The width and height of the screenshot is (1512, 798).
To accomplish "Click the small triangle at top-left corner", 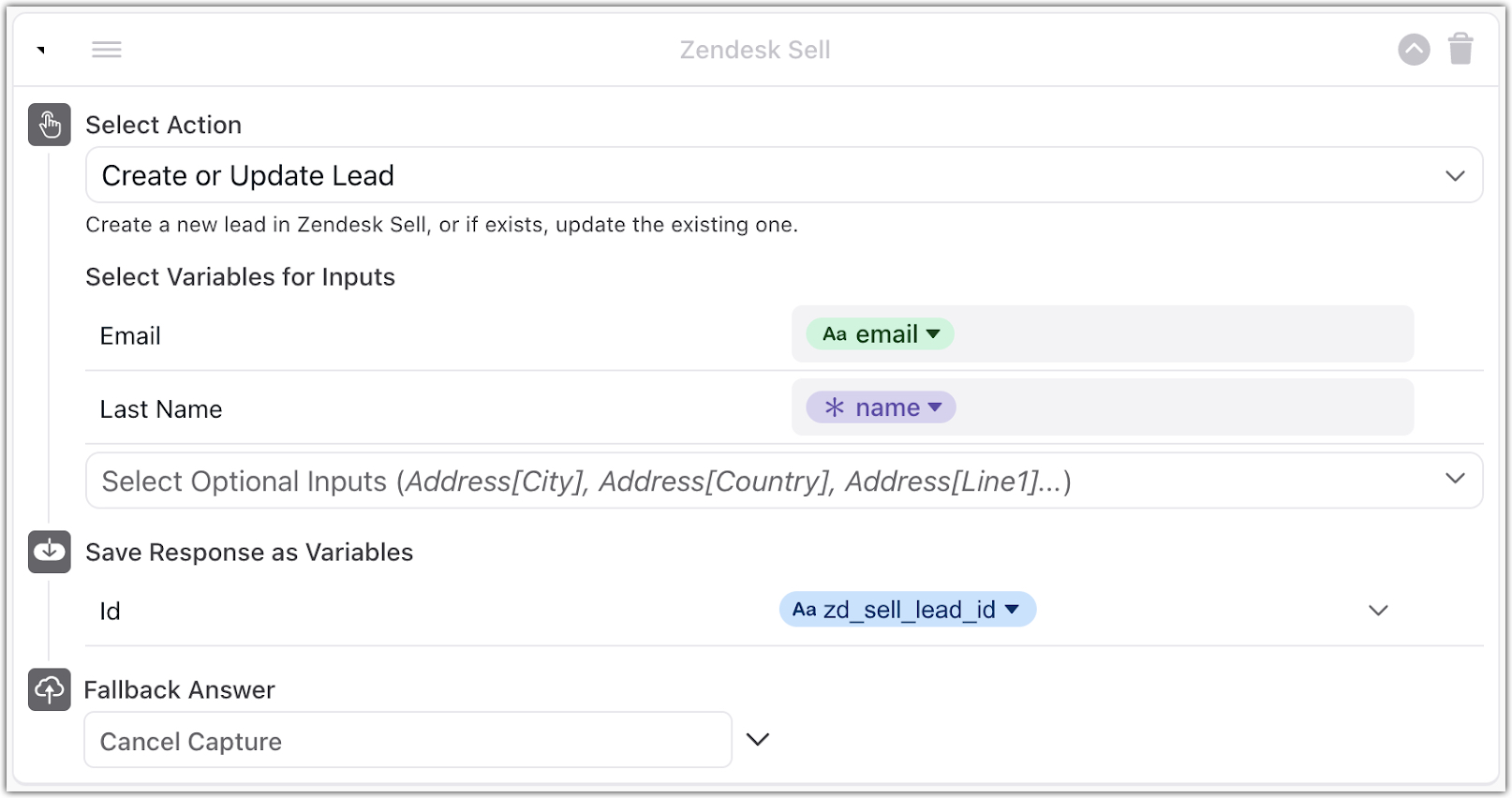I will click(x=41, y=50).
